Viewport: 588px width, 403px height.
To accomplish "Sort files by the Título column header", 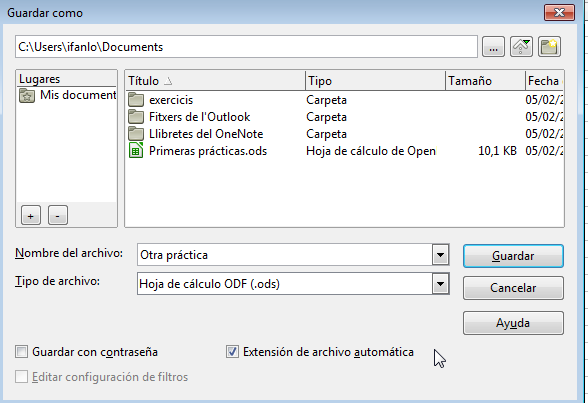I will [x=215, y=81].
